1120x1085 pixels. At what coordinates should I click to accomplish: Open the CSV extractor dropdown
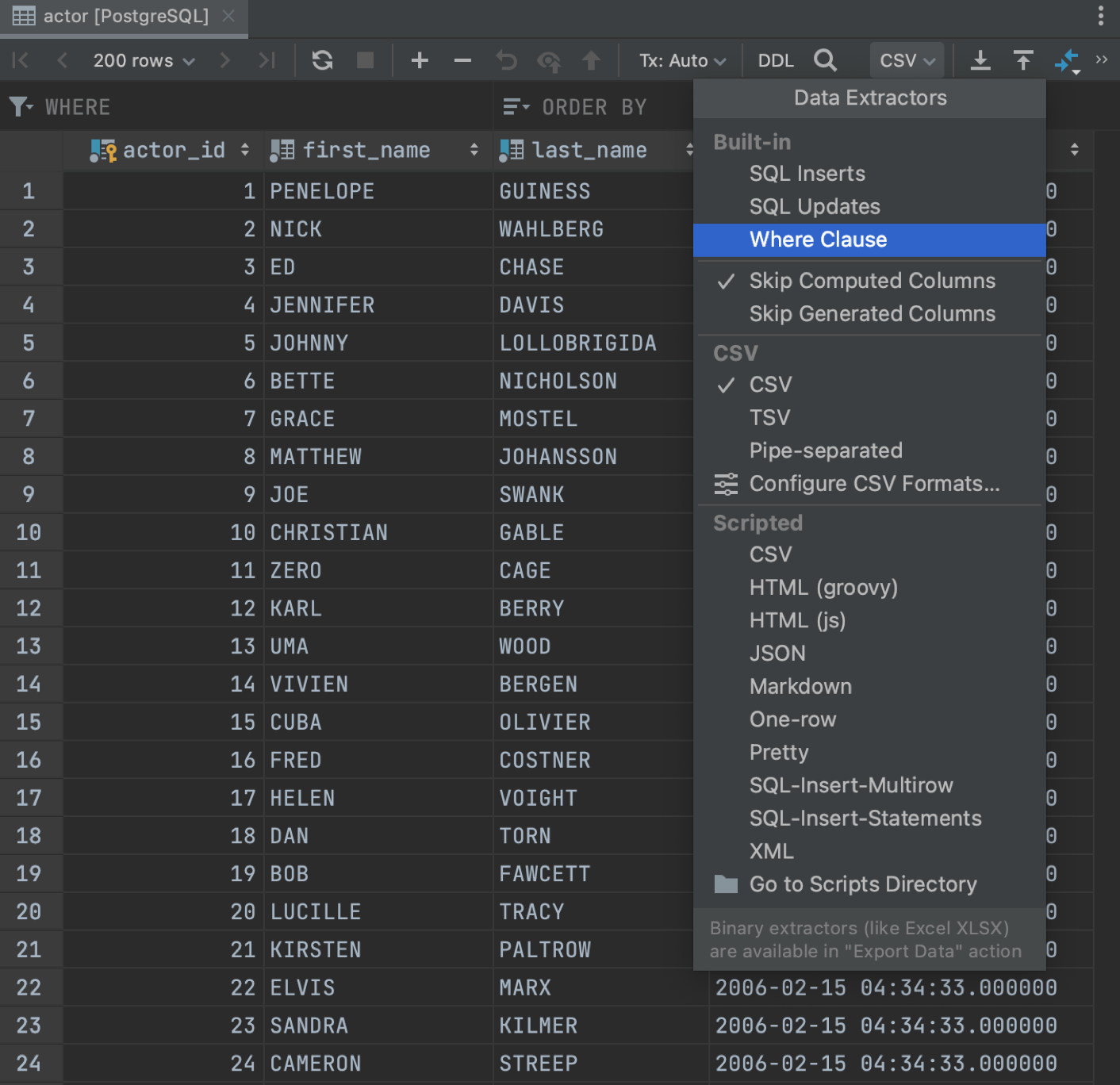click(907, 59)
